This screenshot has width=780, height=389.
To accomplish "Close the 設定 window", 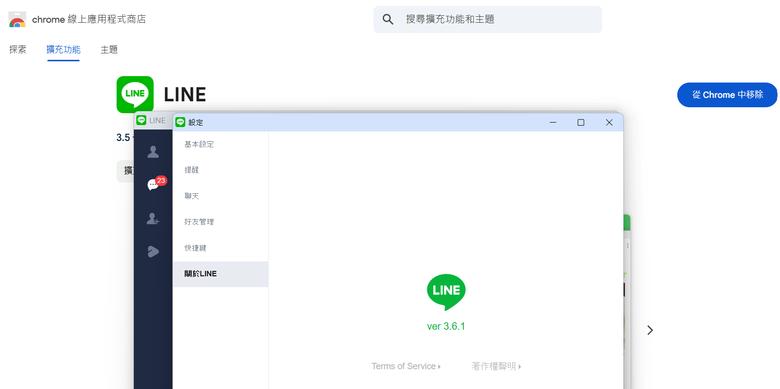I will [x=609, y=122].
